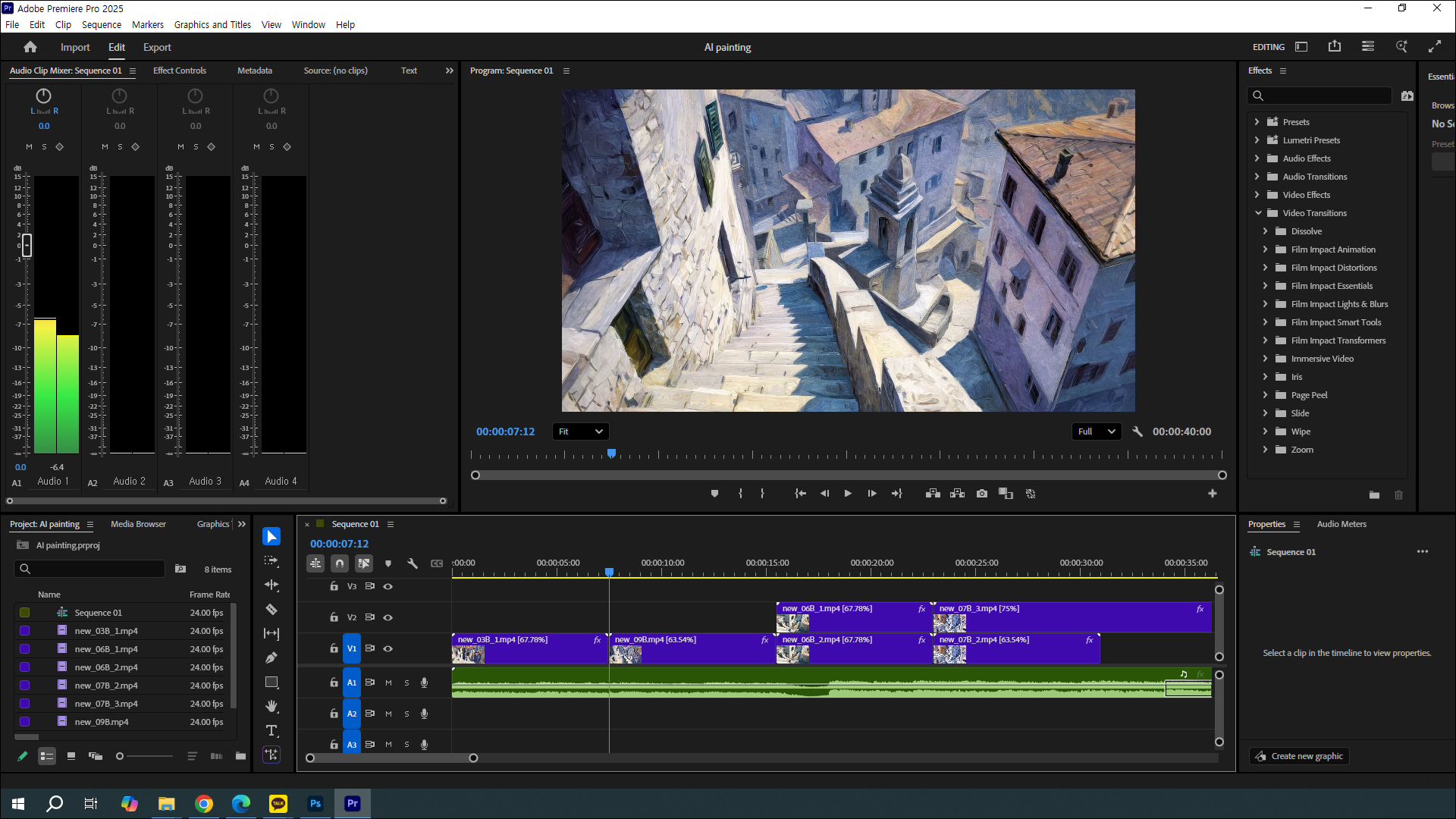Toggle V2 track output eye icon
The image size is (1456, 819).
[x=388, y=617]
